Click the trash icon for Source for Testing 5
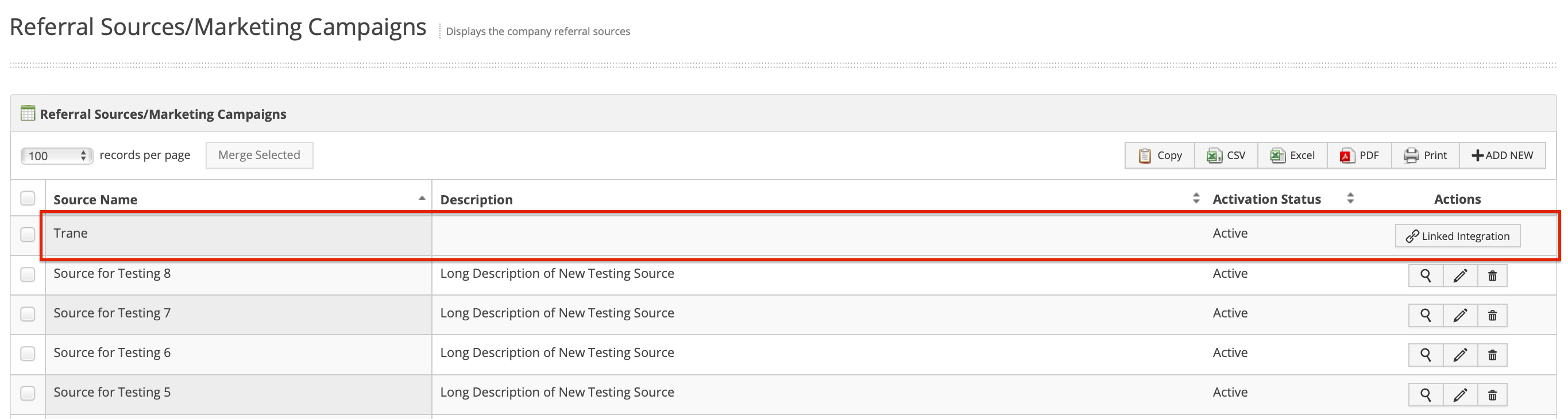This screenshot has height=419, width=1568. [x=1493, y=395]
